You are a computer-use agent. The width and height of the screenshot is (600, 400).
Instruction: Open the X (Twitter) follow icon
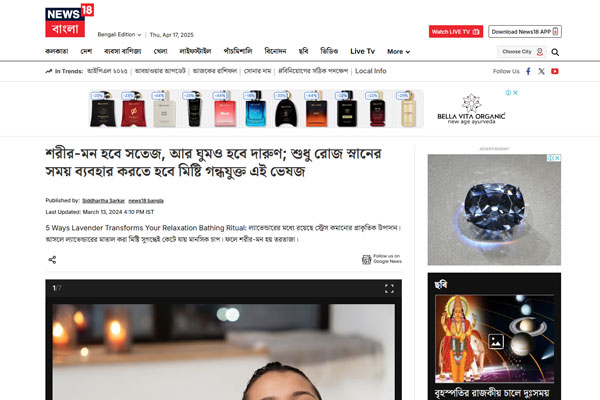click(x=541, y=71)
